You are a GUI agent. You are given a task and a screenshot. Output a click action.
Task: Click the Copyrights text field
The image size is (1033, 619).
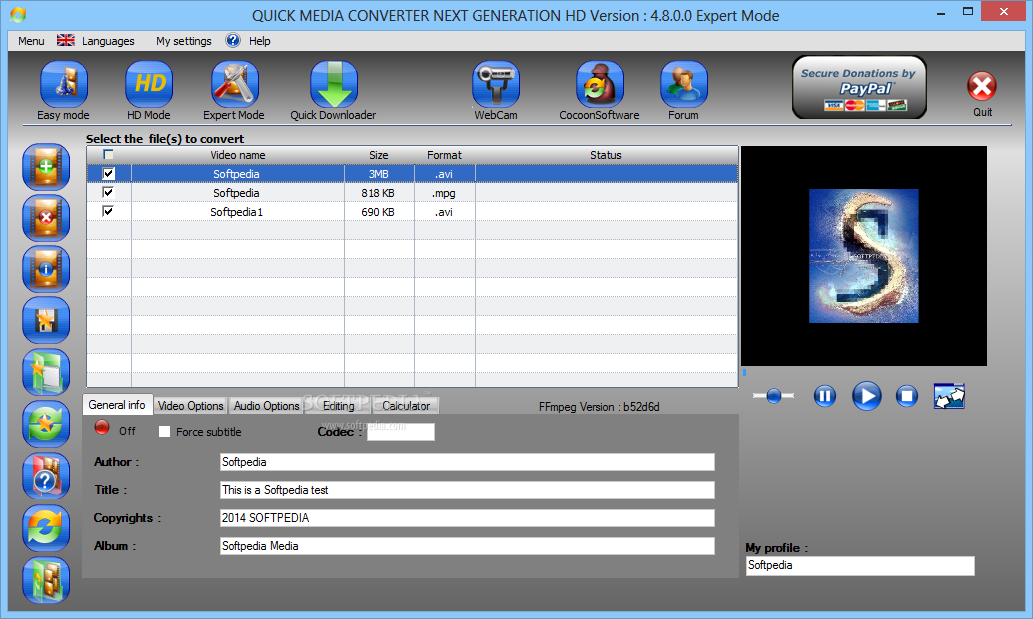pos(467,518)
